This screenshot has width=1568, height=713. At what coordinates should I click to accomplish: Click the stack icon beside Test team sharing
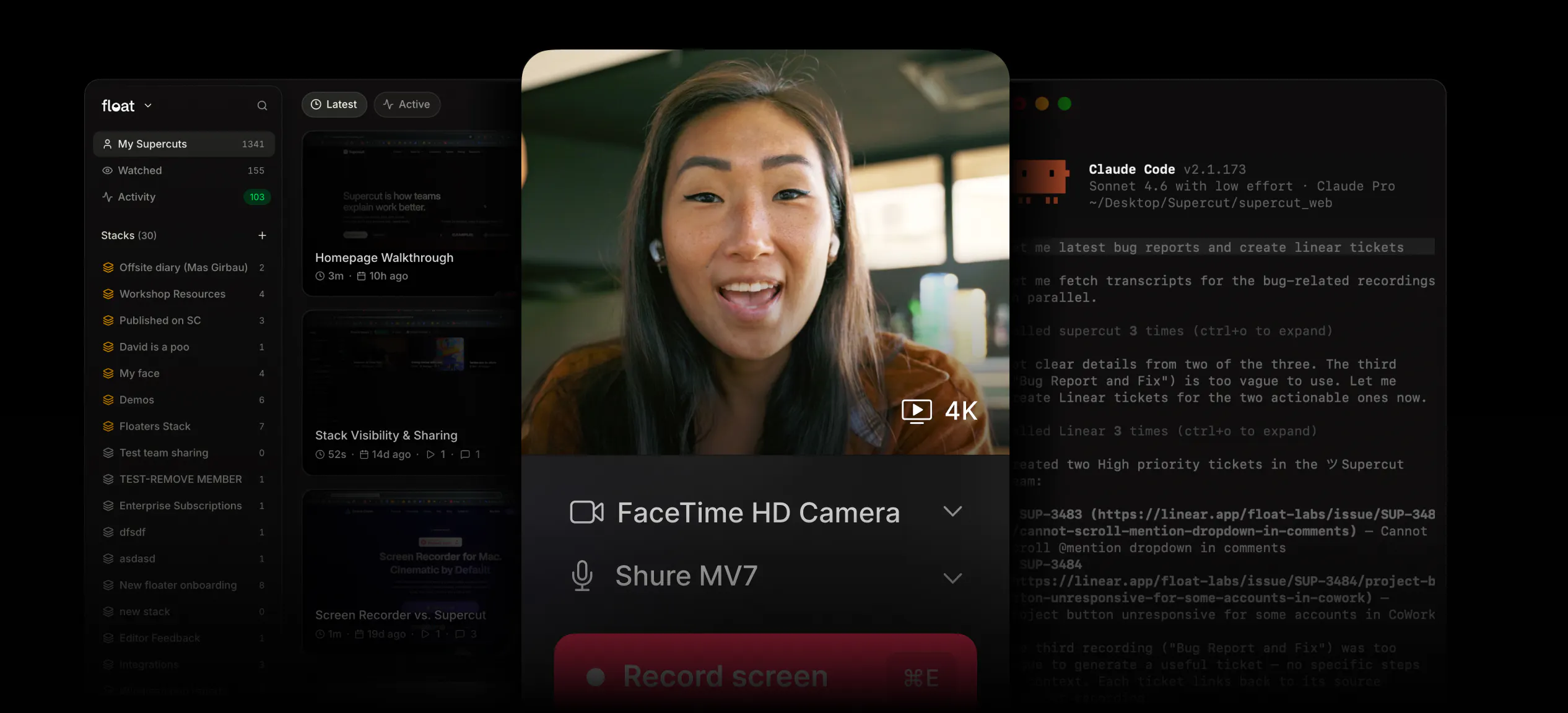click(108, 453)
